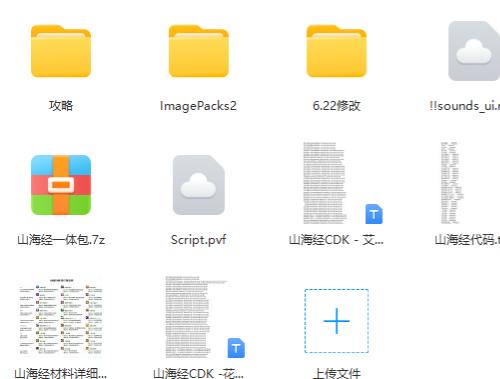The image size is (500, 379).
Task: Click the plus icon to upload file
Action: click(336, 321)
